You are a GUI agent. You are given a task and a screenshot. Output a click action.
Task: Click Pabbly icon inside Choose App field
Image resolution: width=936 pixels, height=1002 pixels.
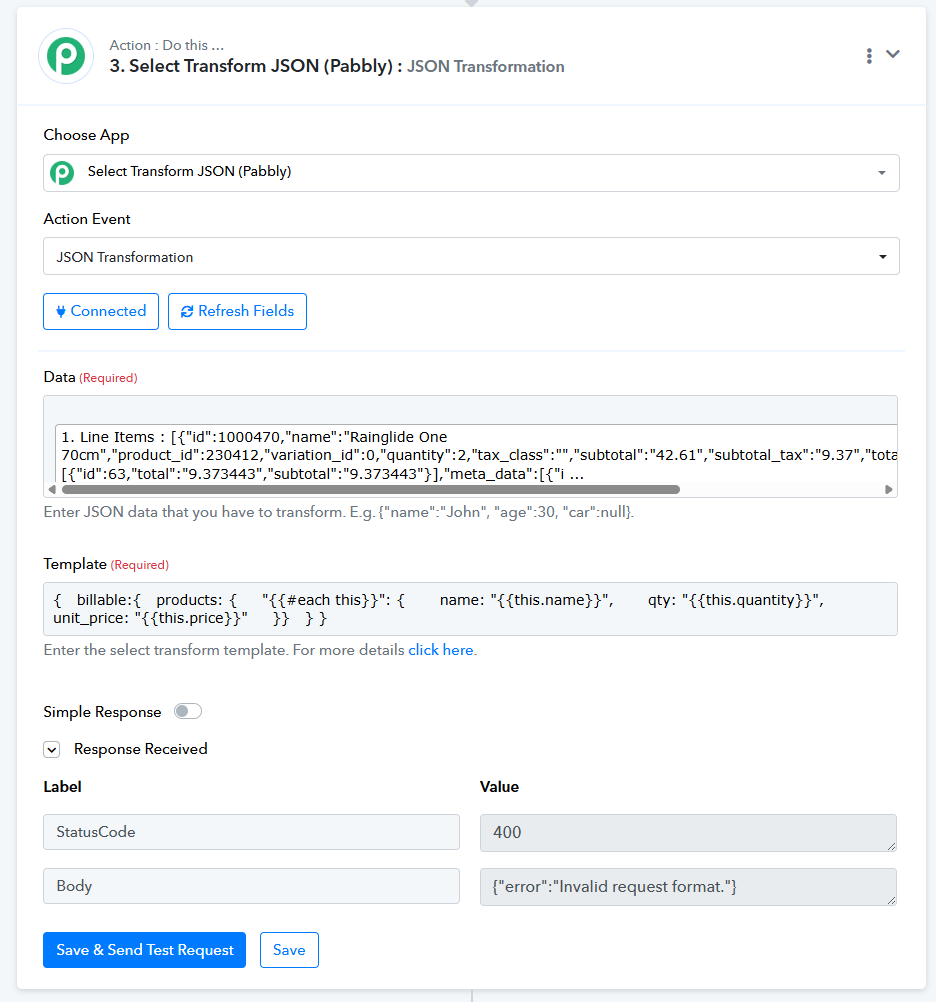(x=62, y=173)
